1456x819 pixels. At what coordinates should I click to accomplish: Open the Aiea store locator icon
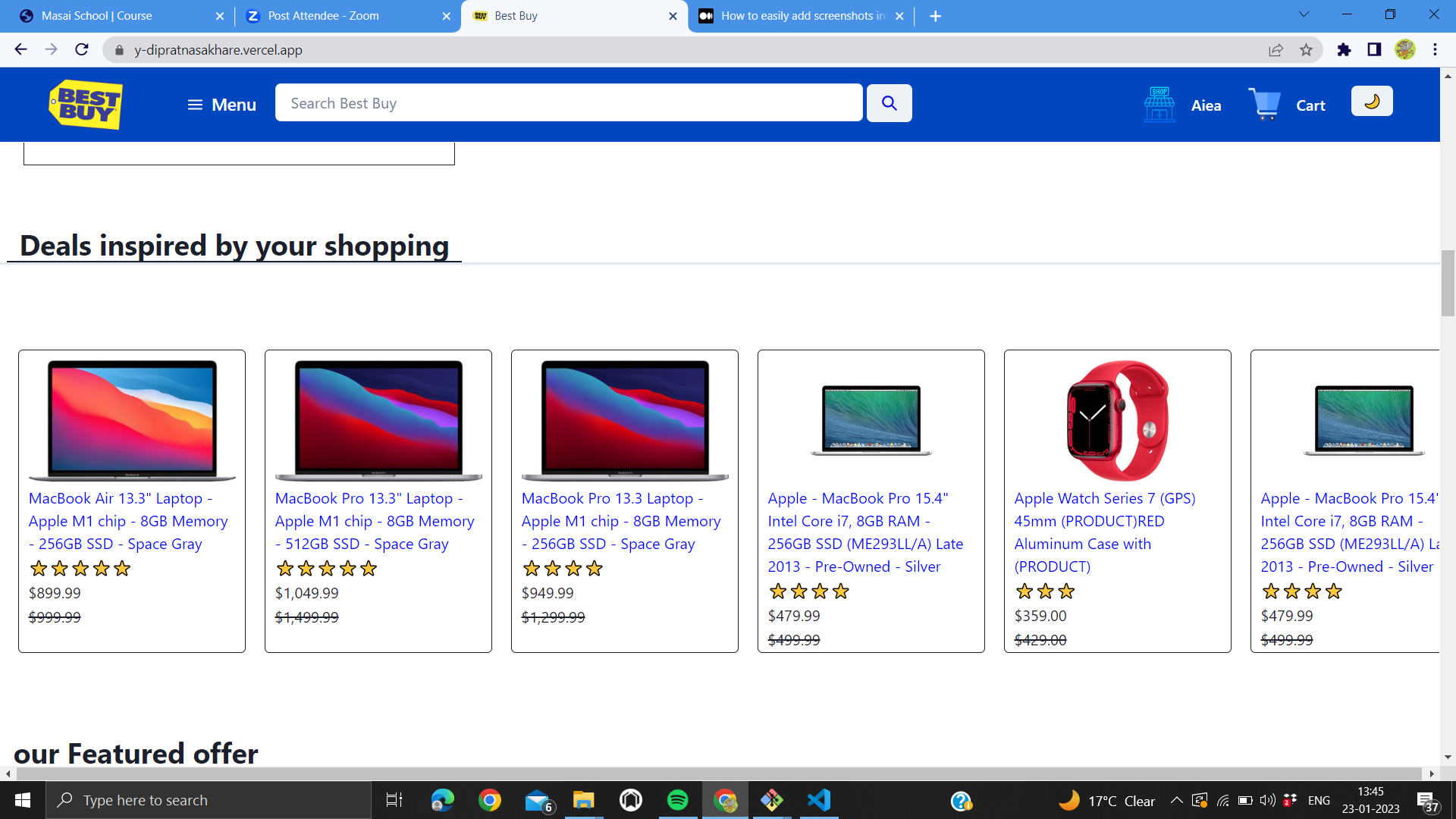[x=1159, y=105]
